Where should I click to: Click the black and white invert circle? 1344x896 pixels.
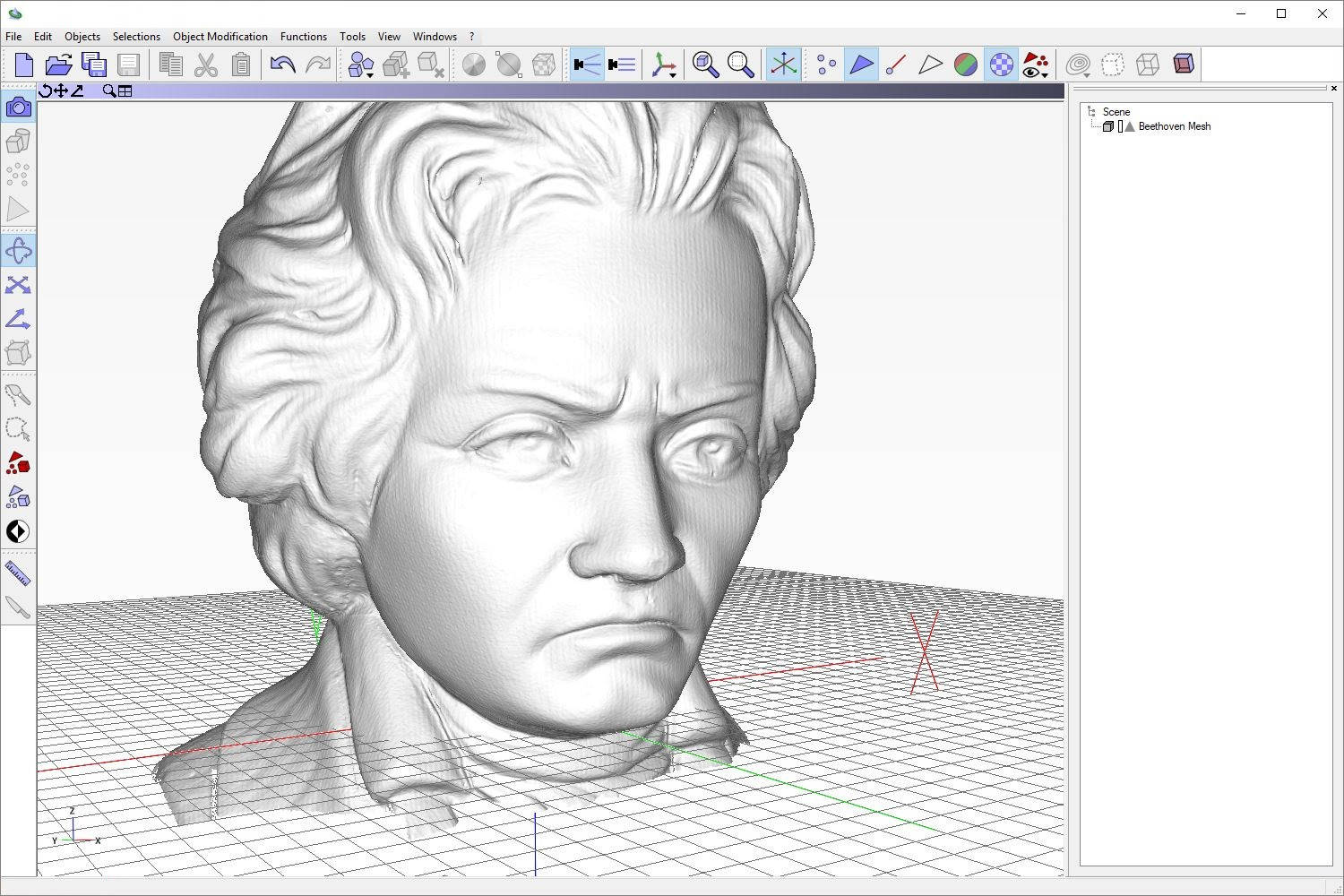pos(18,531)
